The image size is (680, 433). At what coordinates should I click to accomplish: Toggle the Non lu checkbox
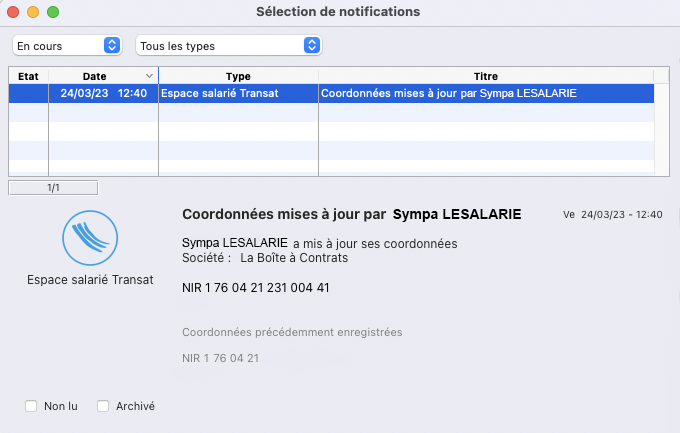coord(31,406)
